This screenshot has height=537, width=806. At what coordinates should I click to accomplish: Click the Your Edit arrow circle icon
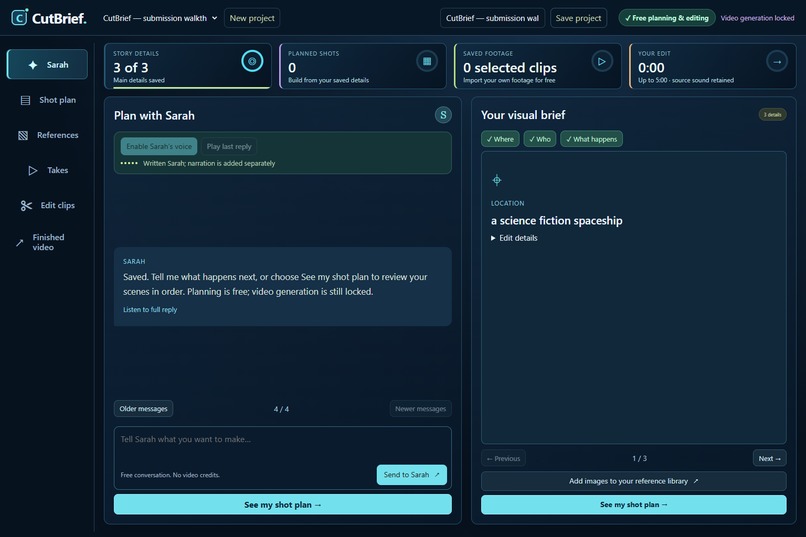(x=777, y=61)
